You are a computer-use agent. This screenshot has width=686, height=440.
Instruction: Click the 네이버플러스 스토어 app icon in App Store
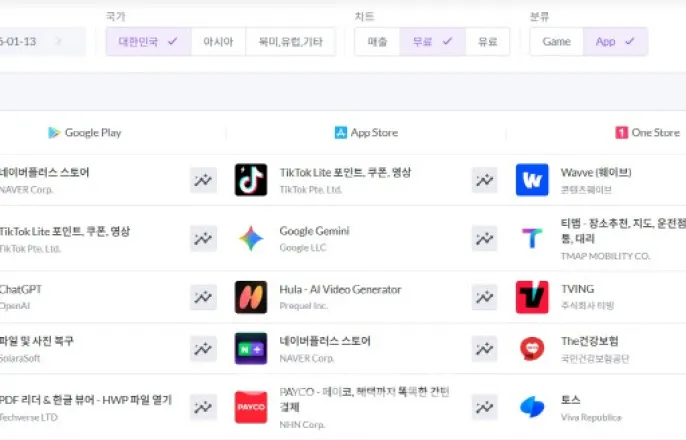pos(251,349)
